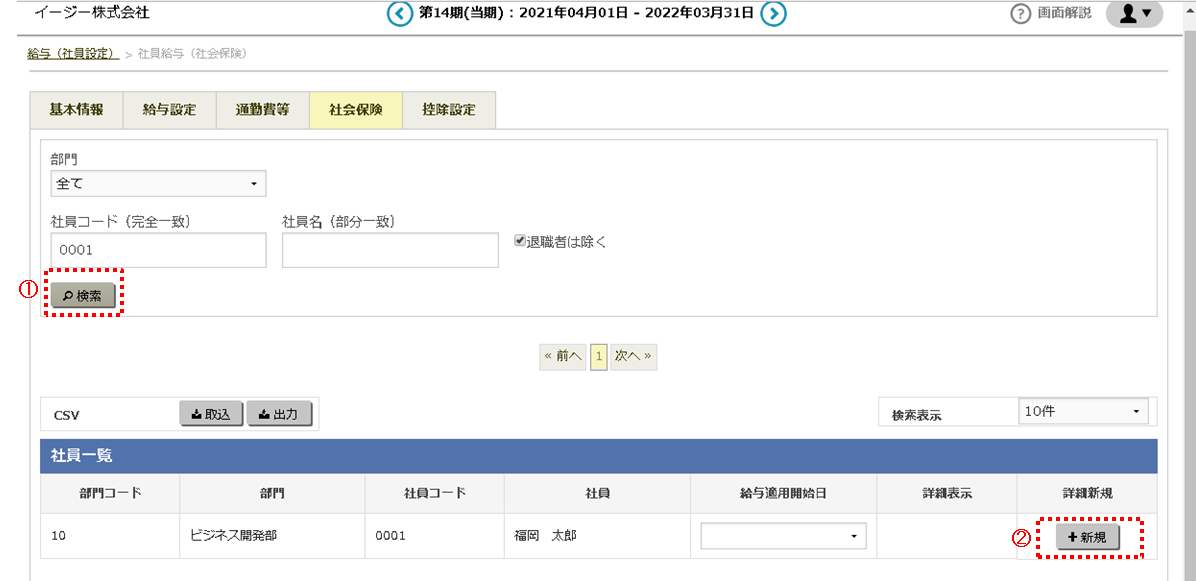Switch to the 基本情報 tab

click(76, 110)
